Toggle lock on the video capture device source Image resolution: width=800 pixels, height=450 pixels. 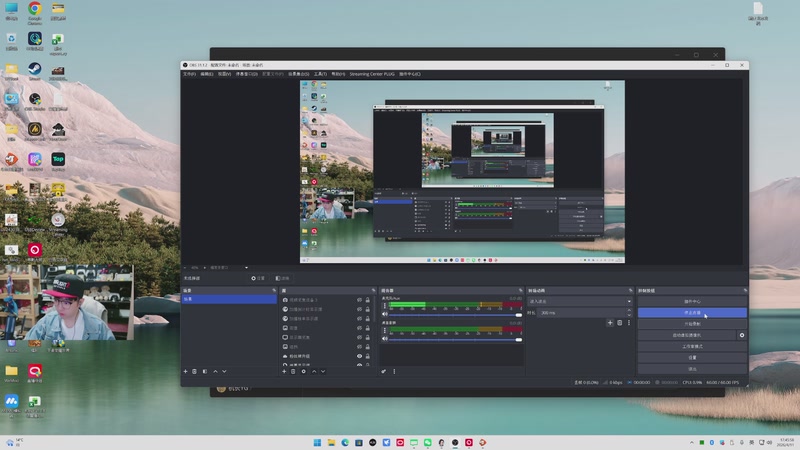[x=367, y=300]
